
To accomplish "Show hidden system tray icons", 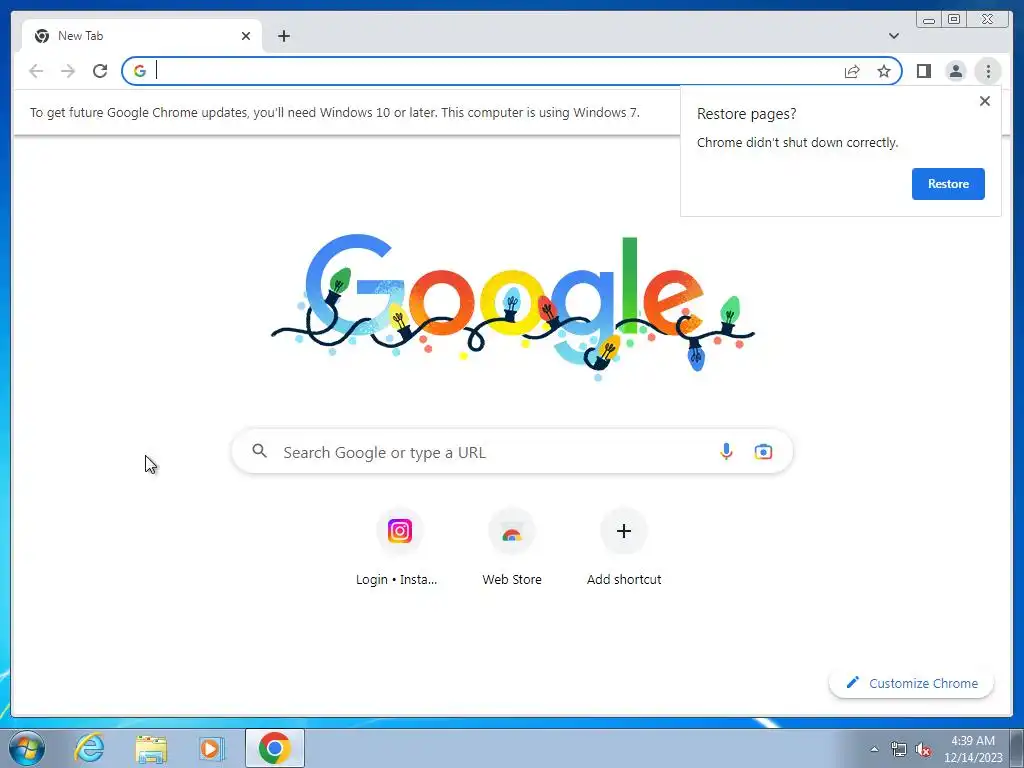I will [874, 749].
